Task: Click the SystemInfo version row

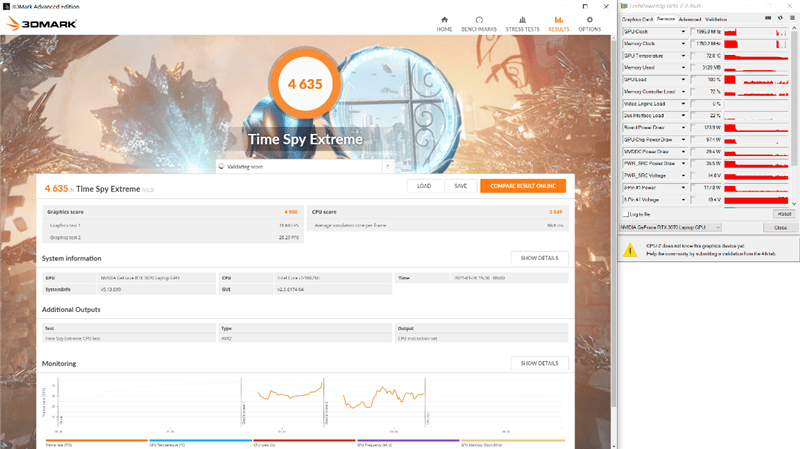Action: pyautogui.click(x=130, y=289)
